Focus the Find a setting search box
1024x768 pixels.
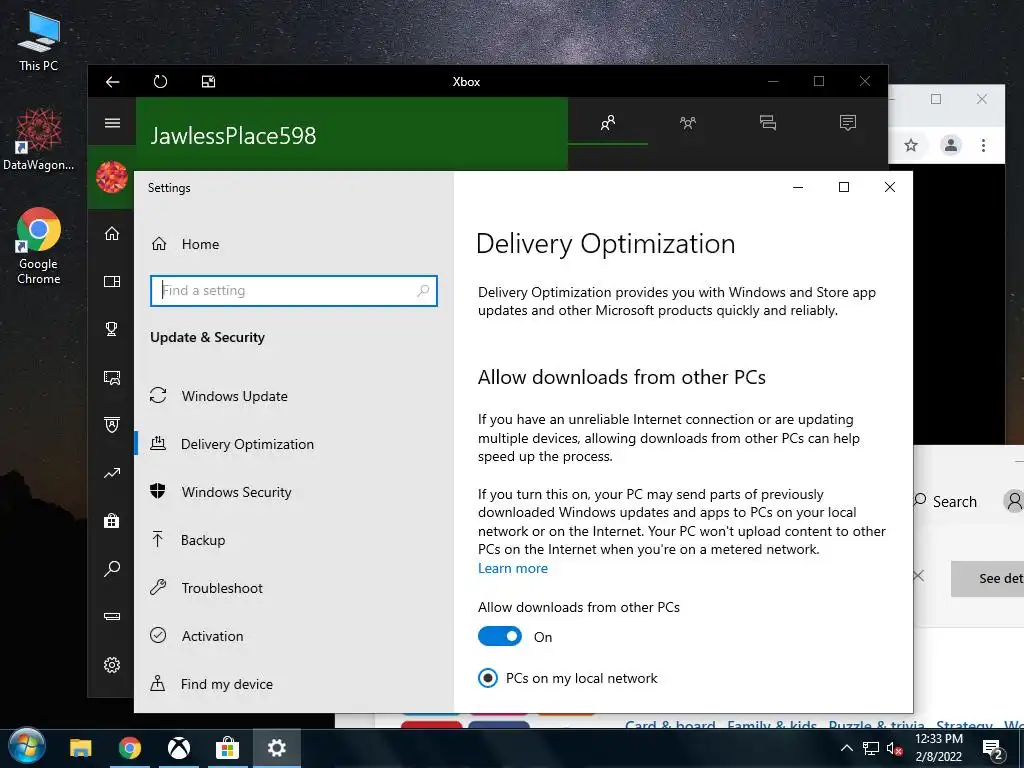click(293, 291)
